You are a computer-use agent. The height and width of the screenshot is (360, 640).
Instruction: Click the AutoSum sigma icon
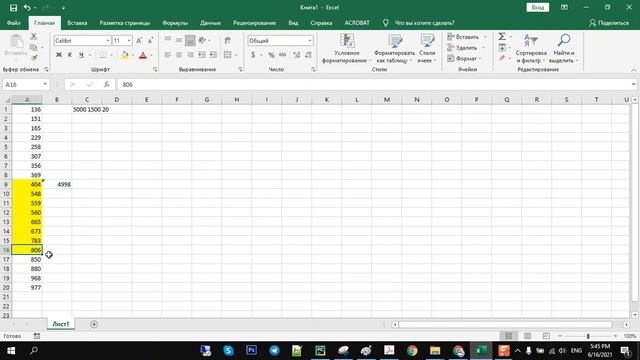(502, 37)
